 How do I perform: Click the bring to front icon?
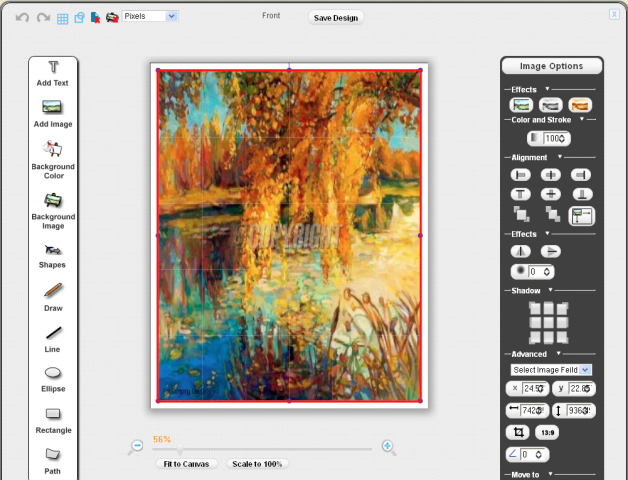tap(521, 214)
